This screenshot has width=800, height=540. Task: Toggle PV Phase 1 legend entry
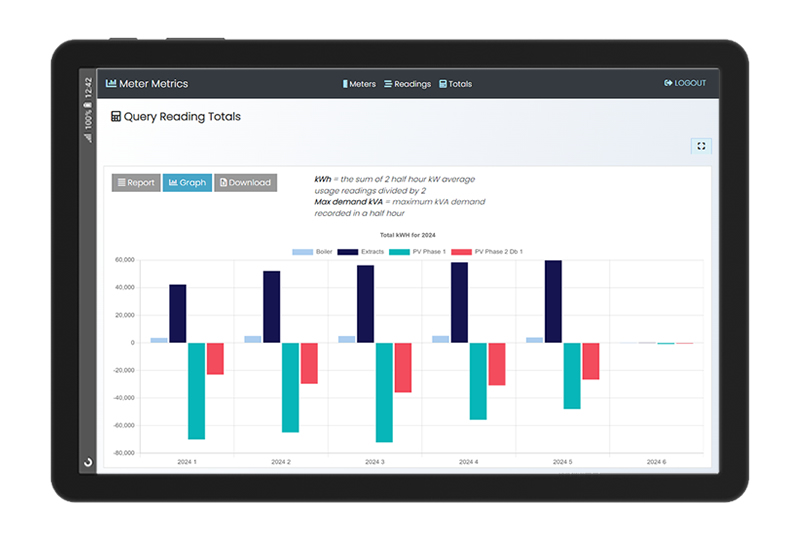point(417,252)
